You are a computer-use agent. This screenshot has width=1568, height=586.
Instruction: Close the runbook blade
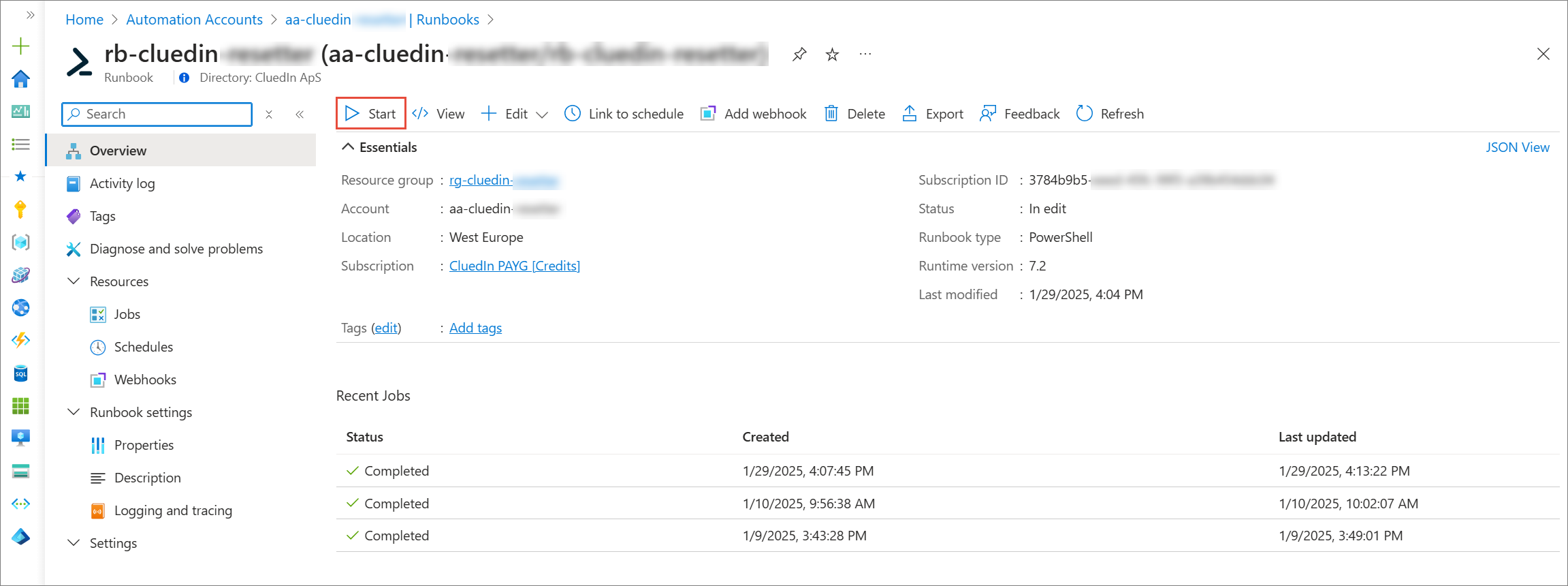click(1543, 54)
